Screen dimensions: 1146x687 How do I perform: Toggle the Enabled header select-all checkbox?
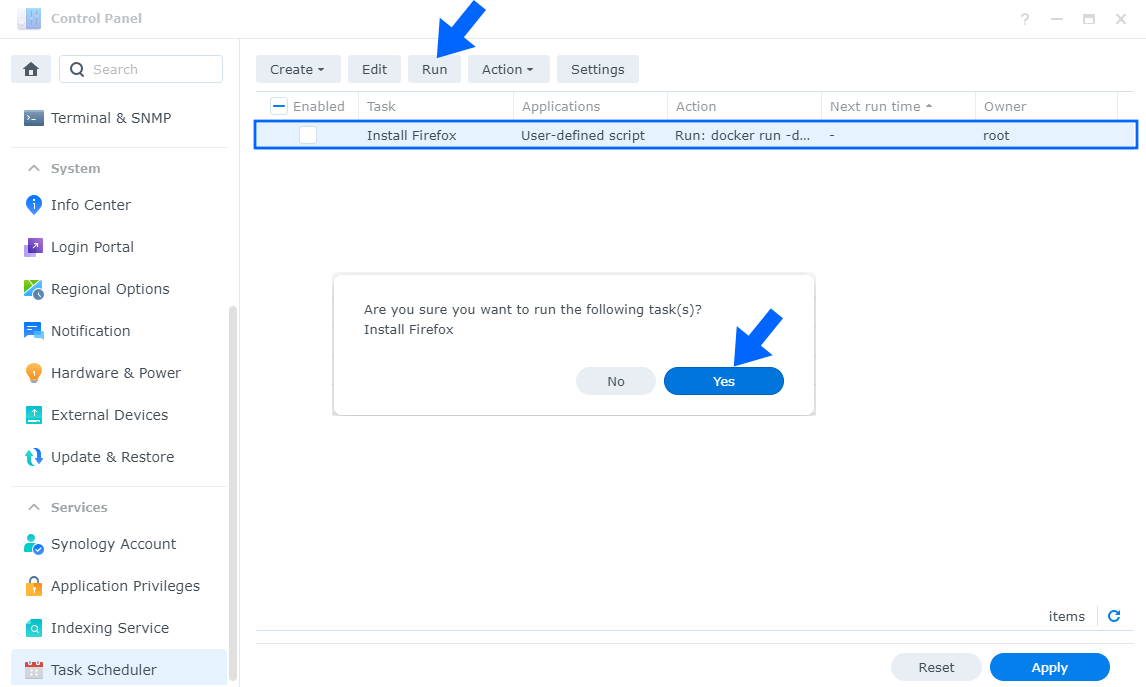(x=278, y=106)
